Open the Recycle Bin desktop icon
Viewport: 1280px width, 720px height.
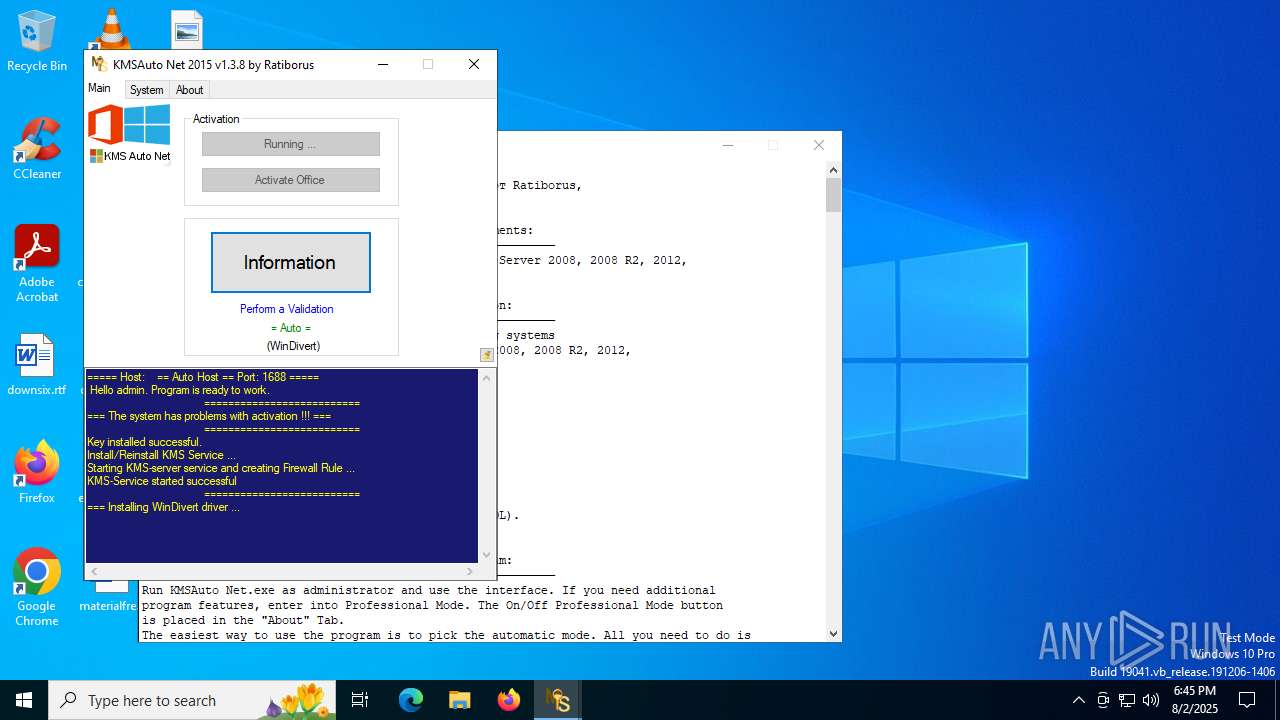(x=37, y=42)
